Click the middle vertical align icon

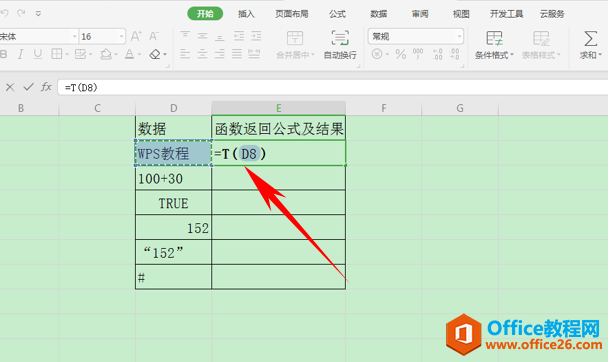click(x=202, y=36)
